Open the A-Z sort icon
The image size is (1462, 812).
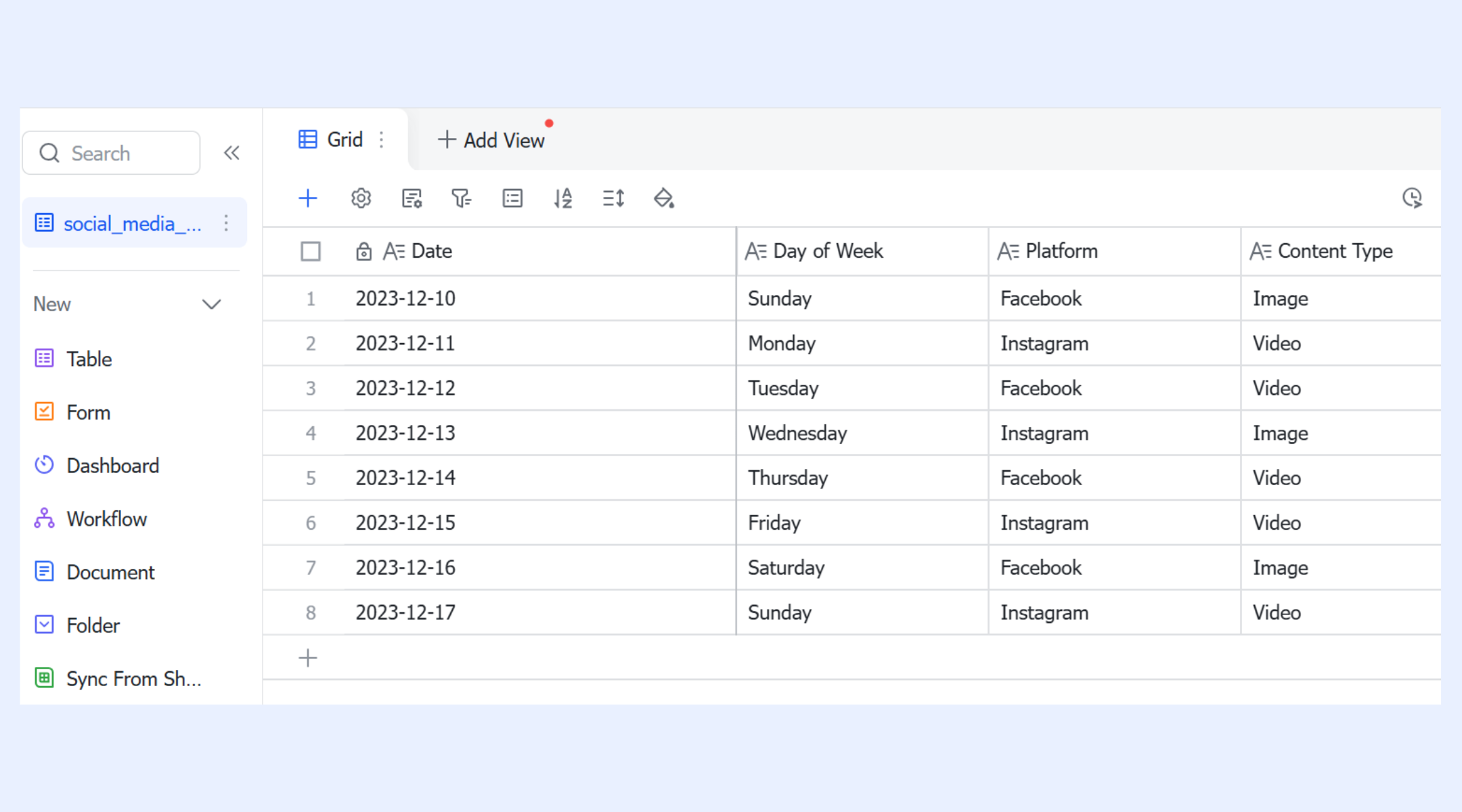click(x=563, y=198)
